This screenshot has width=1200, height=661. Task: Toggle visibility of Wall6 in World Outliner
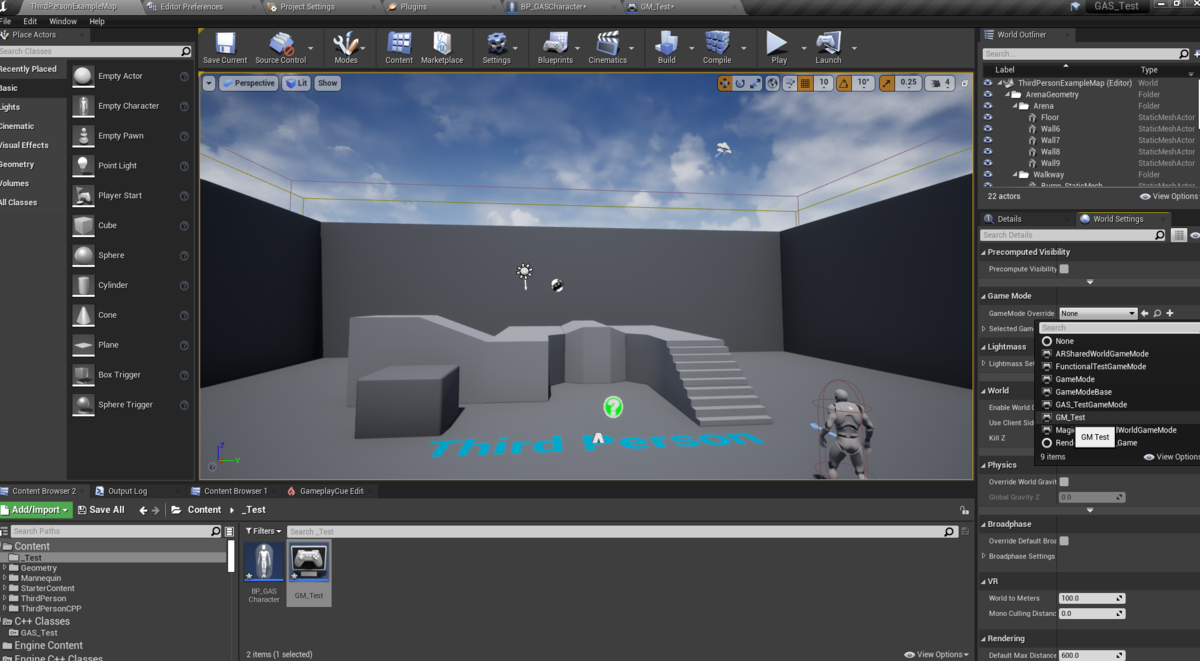[x=988, y=129]
